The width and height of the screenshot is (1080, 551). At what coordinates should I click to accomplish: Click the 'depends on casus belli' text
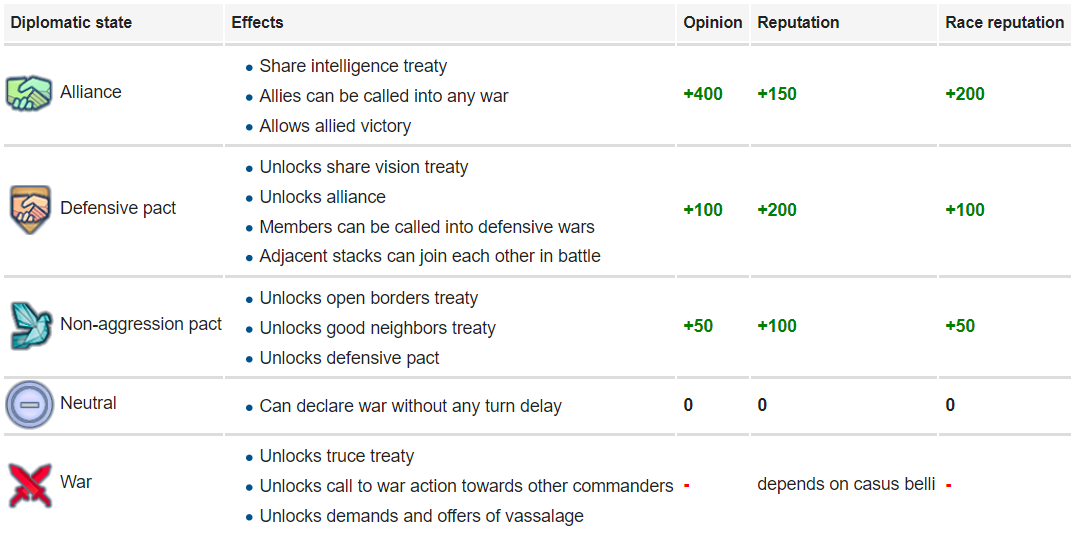tap(847, 484)
